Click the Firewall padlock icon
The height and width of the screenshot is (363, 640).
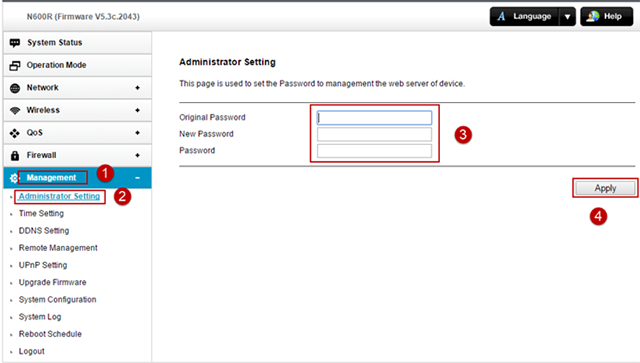(x=15, y=156)
